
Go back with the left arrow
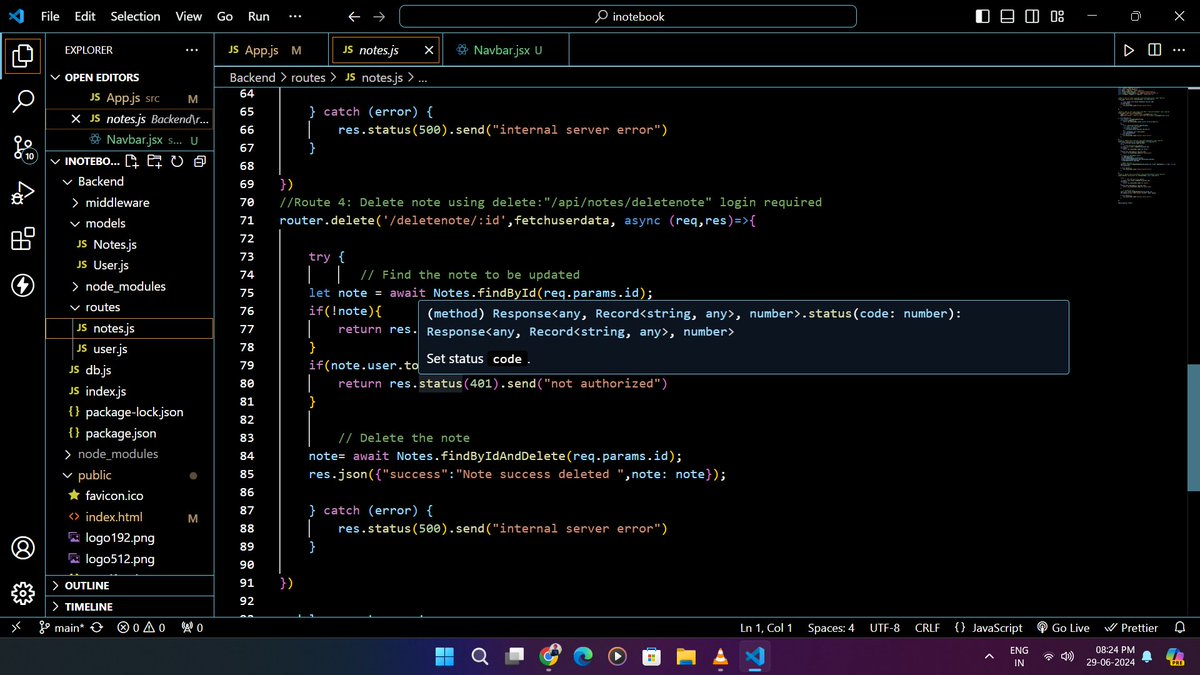(x=354, y=16)
